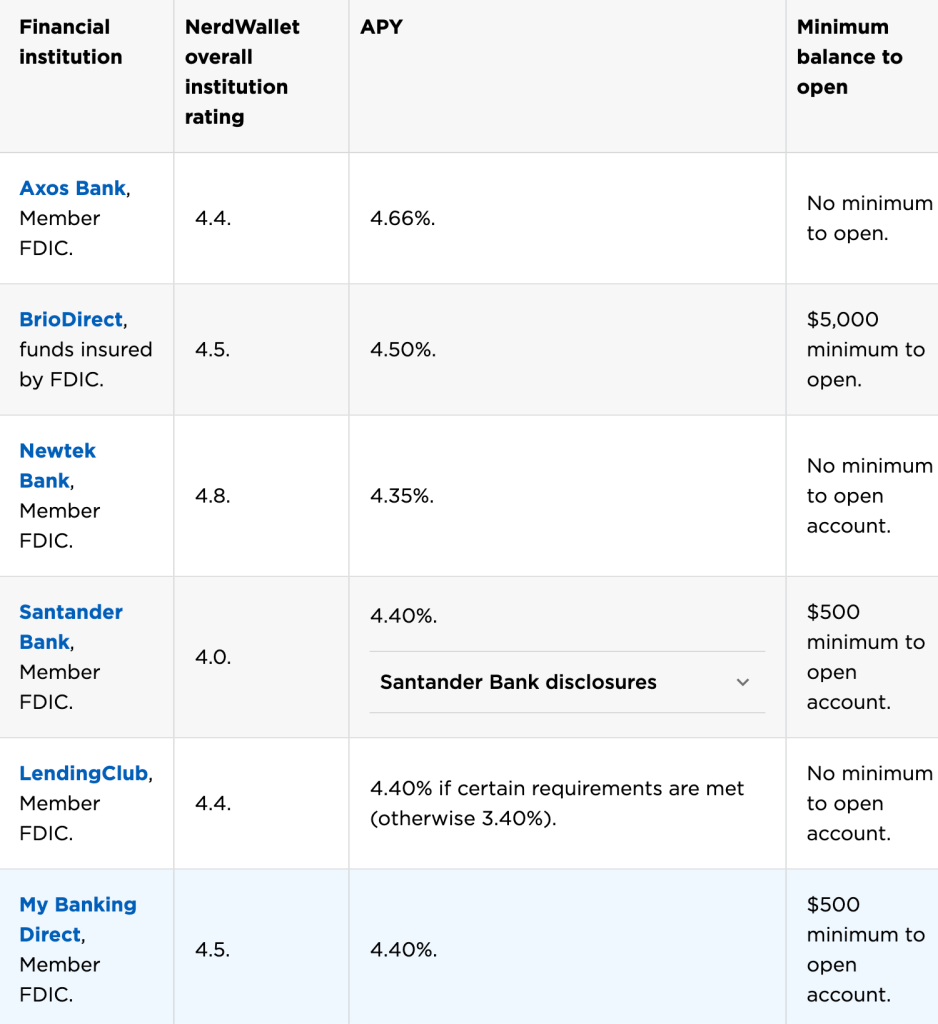This screenshot has width=938, height=1024.
Task: Click My Banking Direct's 4.5 rating
Action: [213, 950]
